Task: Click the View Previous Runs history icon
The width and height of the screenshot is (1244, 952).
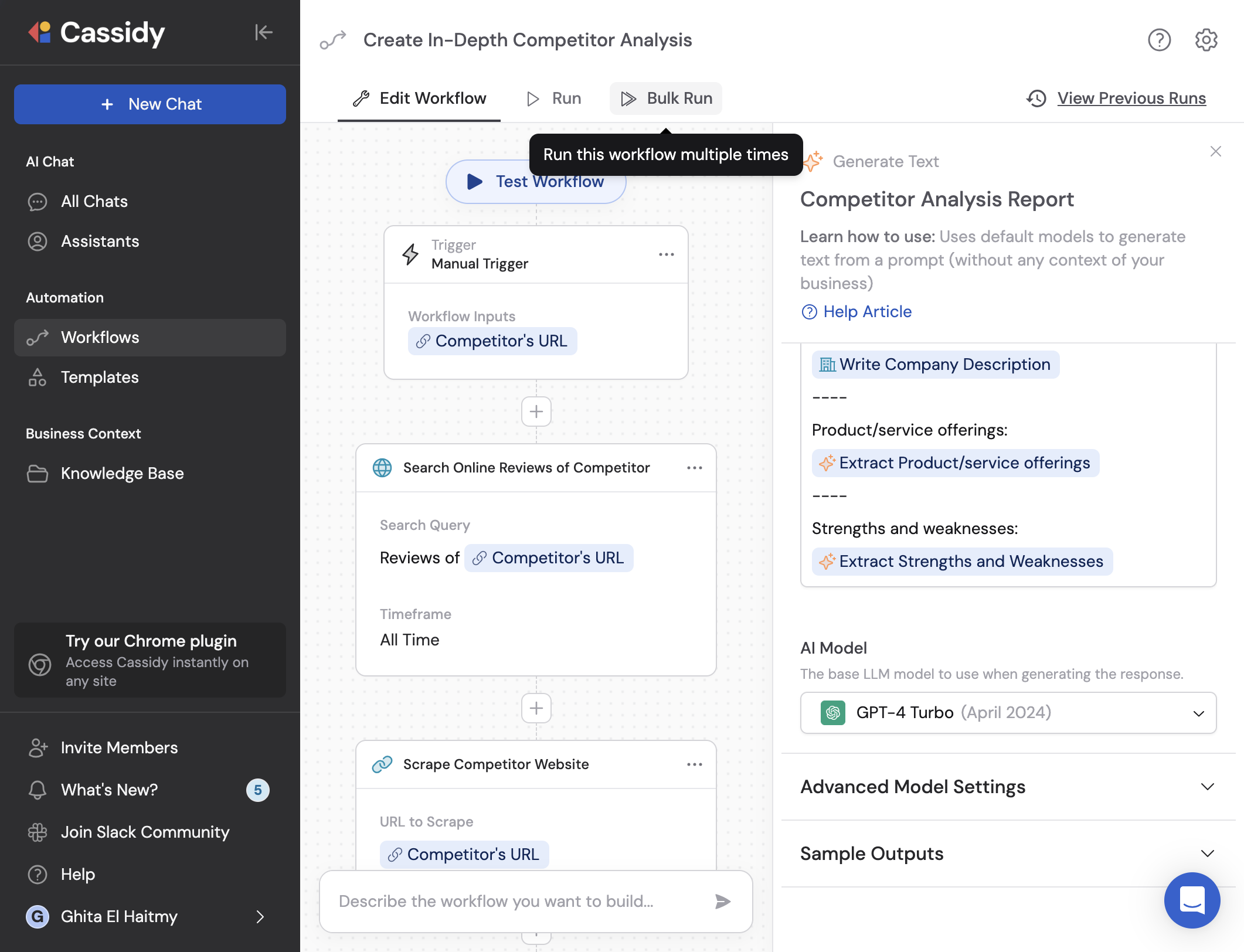Action: click(x=1036, y=98)
